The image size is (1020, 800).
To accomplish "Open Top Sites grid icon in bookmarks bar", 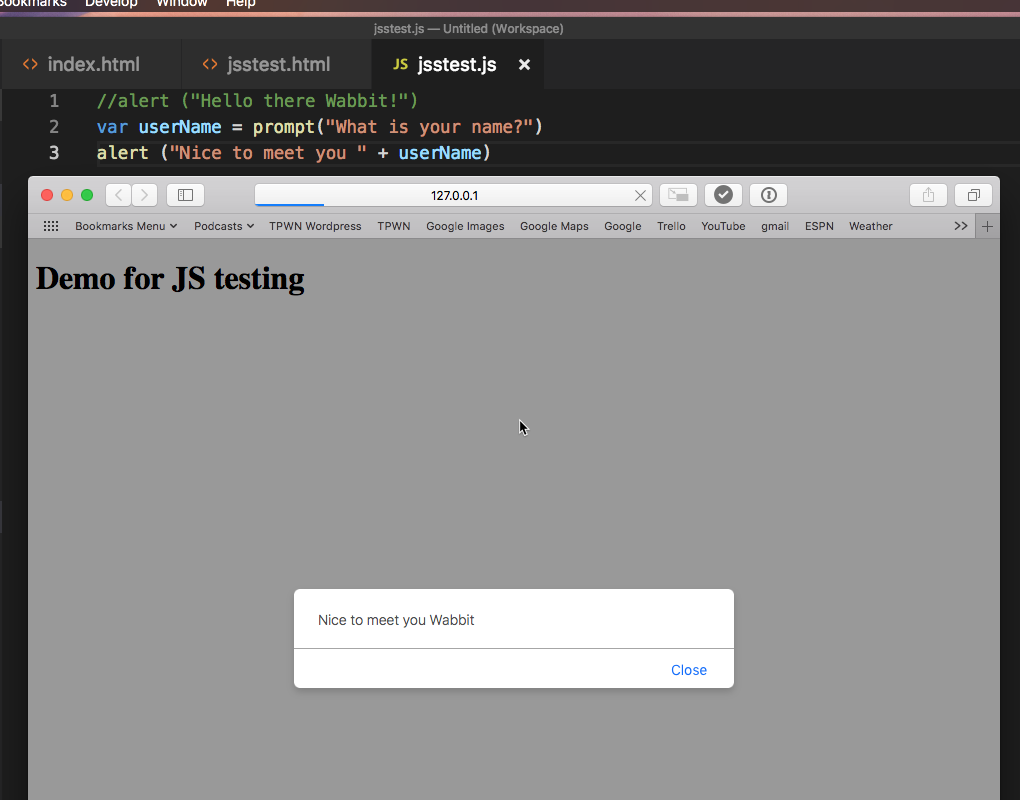I will [51, 226].
